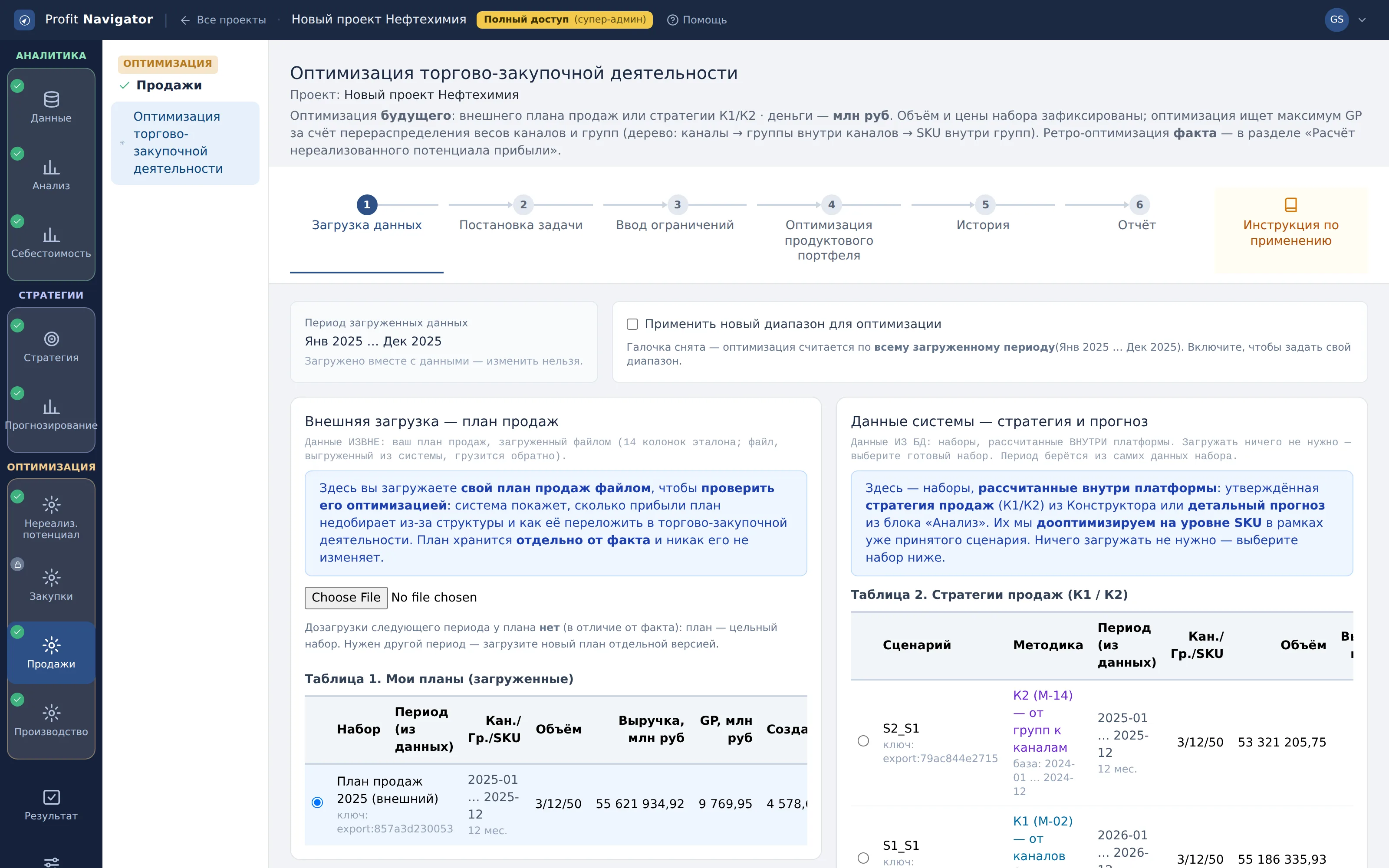Select the S2_S1 scenario radio button
Image resolution: width=1389 pixels, height=868 pixels.
click(862, 740)
